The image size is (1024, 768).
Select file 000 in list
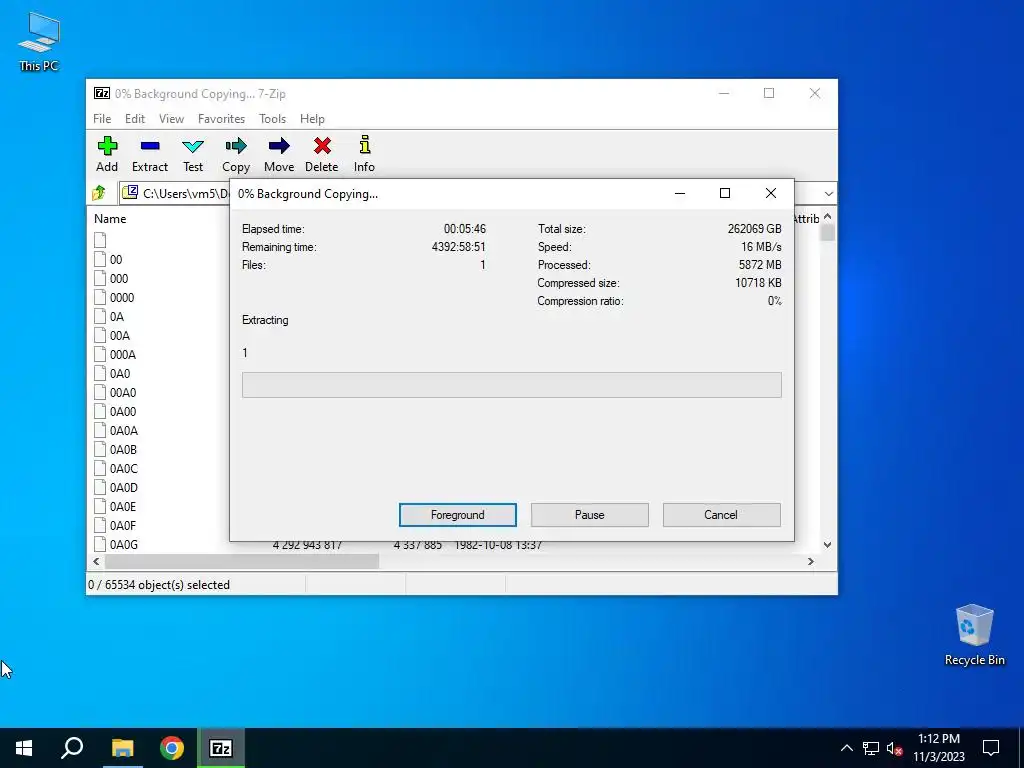point(119,278)
